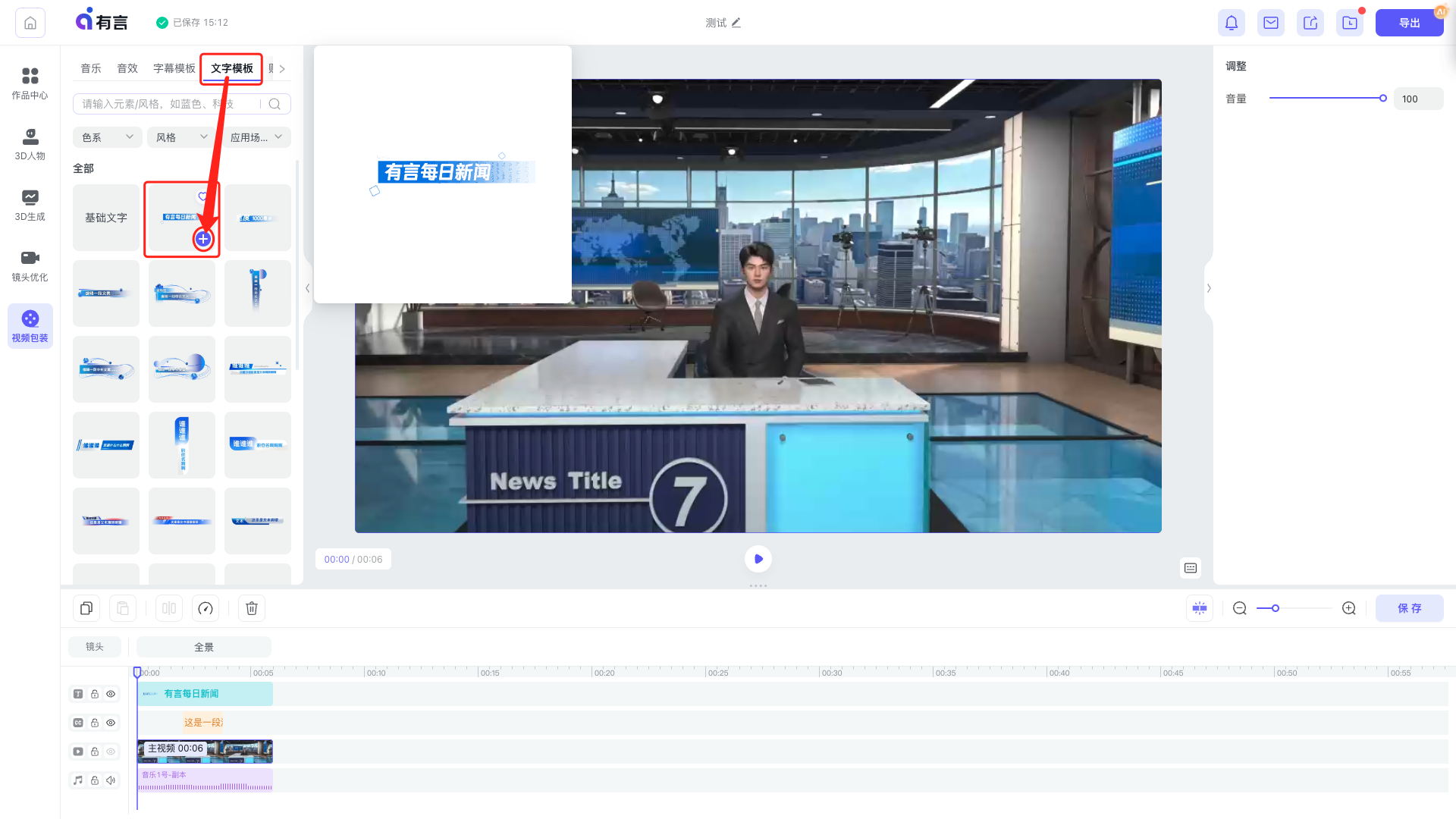The image size is (1456, 819).
Task: Select the 镜头 timeline tab
Action: pos(95,647)
